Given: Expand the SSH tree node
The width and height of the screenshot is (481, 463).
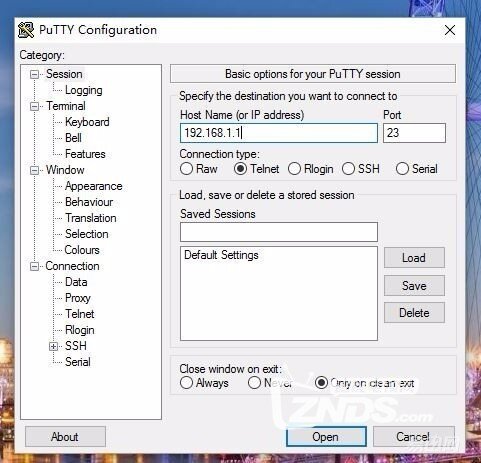Looking at the screenshot, I should coord(53,347).
